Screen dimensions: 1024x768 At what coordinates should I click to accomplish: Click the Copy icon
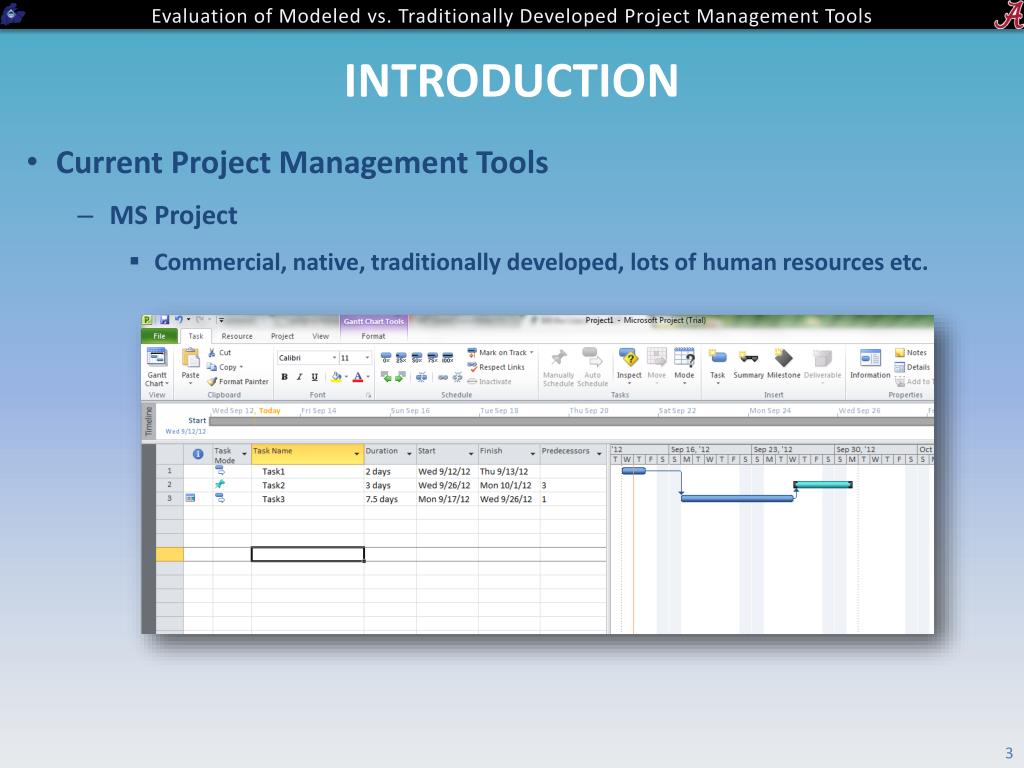point(212,367)
